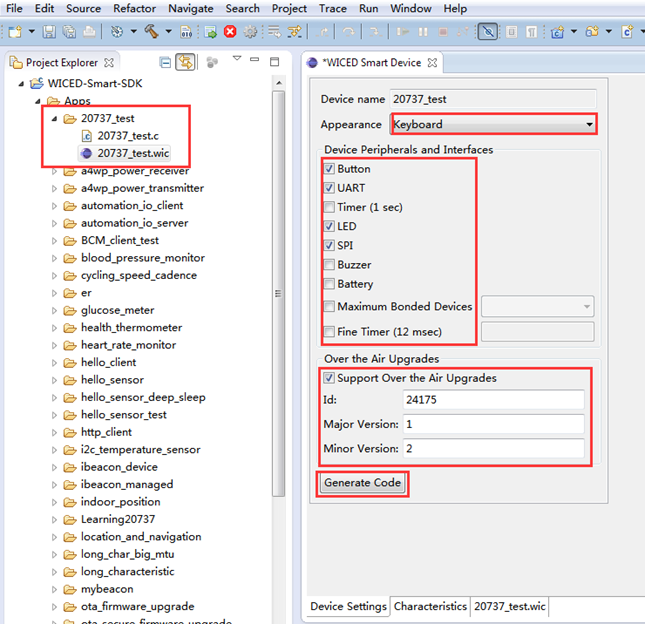Switch to the Characteristics tab
The width and height of the screenshot is (645, 624).
click(430, 606)
